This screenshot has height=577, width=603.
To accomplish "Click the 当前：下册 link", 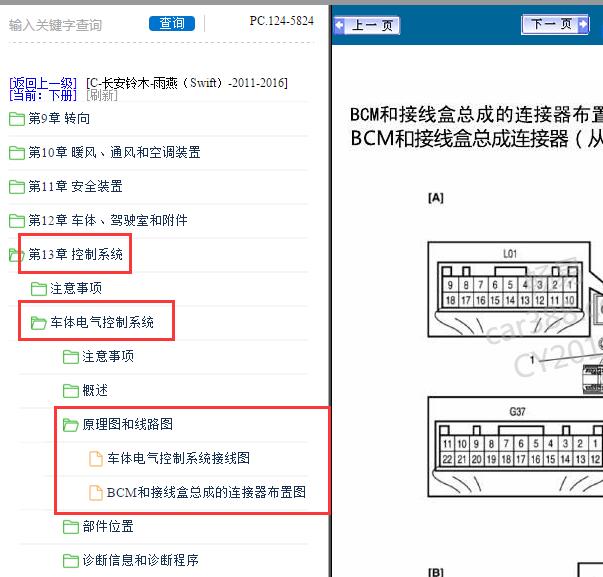I will pos(43,95).
